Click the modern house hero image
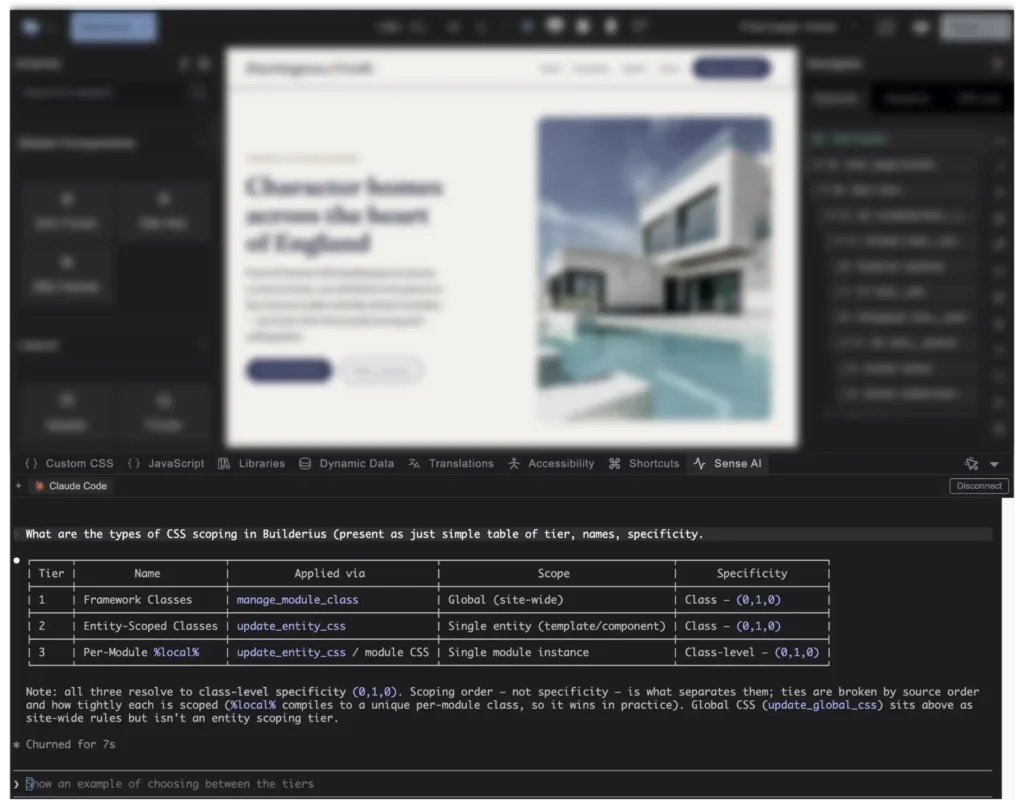Viewport: 1024px width, 809px height. [654, 268]
